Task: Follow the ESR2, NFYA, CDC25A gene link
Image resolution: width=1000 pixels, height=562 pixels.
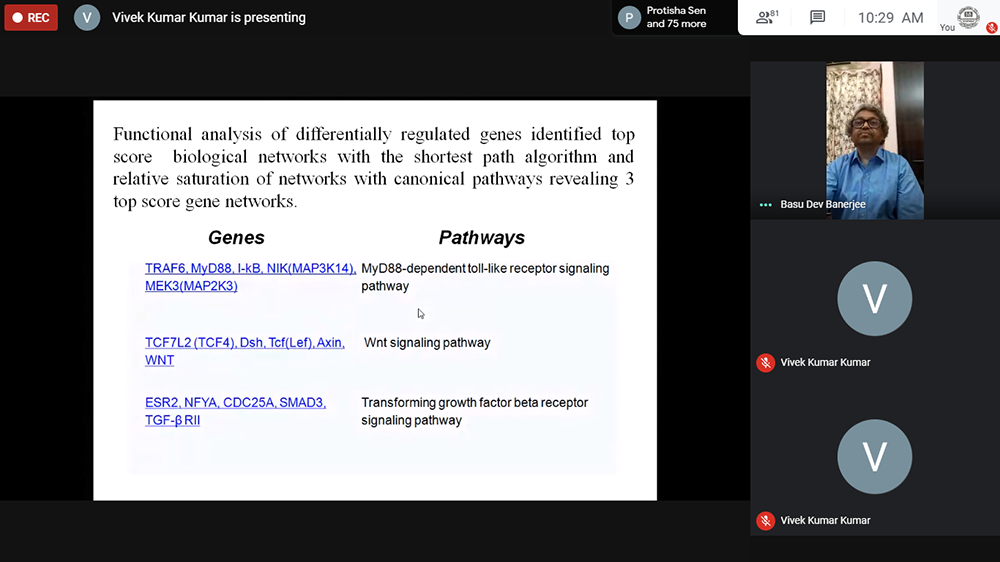Action: [235, 402]
